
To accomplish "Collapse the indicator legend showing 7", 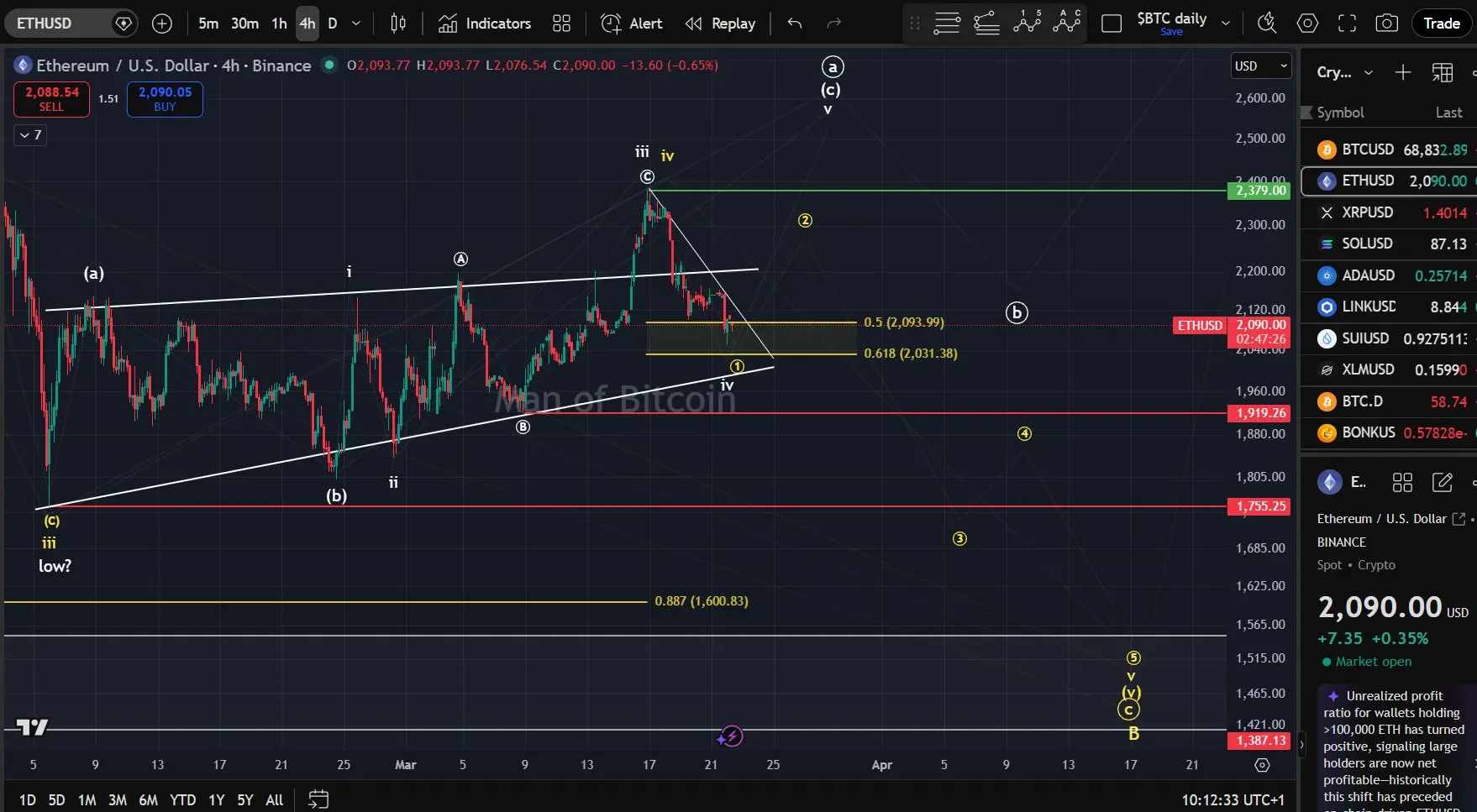I will coord(30,135).
